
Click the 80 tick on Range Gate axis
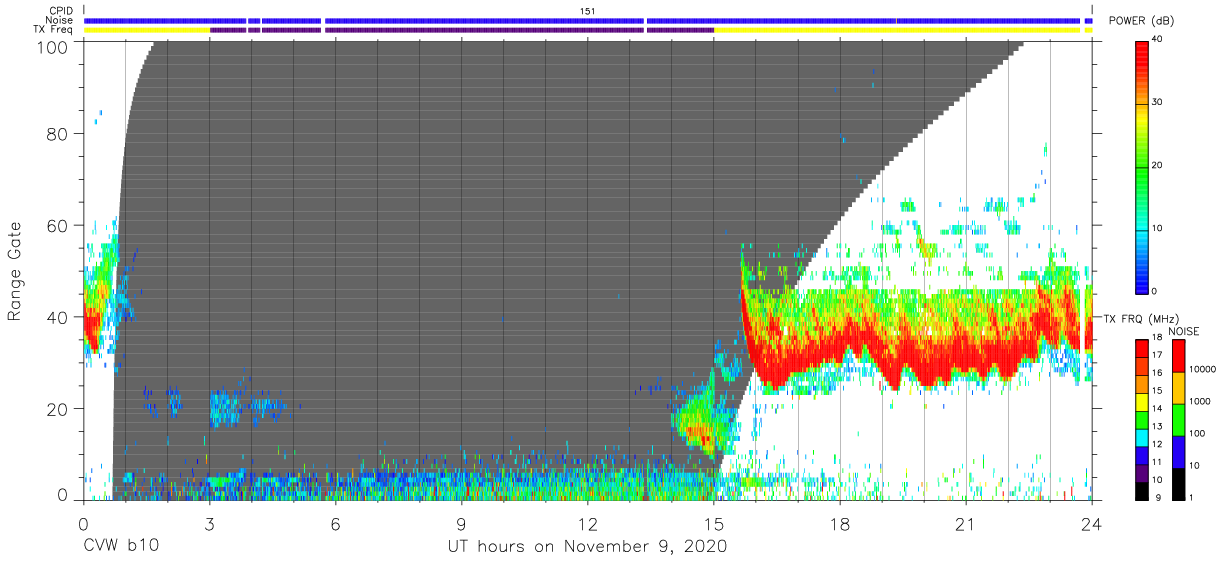pos(59,134)
